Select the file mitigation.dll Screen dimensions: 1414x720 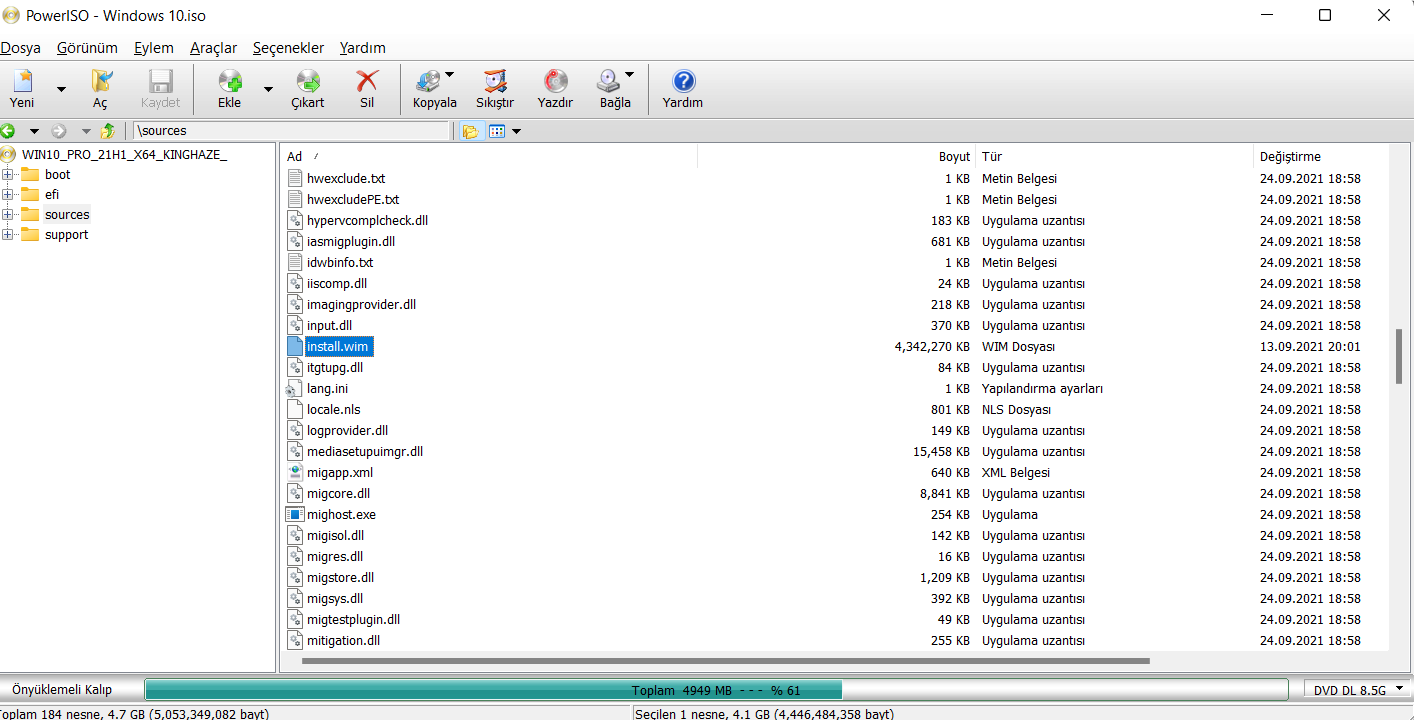click(x=344, y=640)
